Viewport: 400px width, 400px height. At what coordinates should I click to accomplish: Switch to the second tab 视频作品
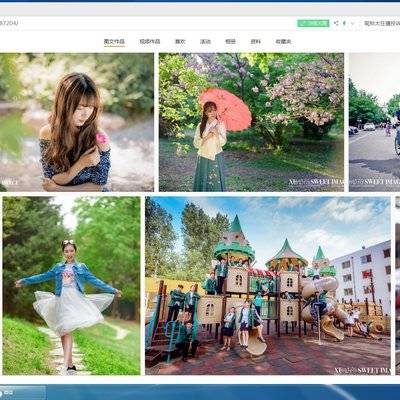tap(150, 42)
